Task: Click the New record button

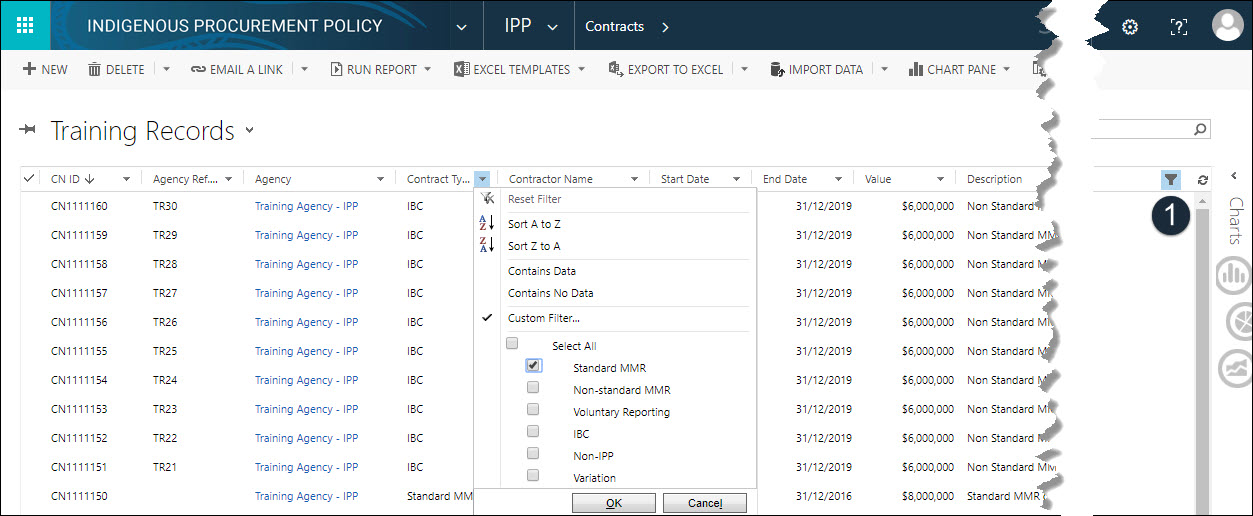Action: click(x=45, y=70)
